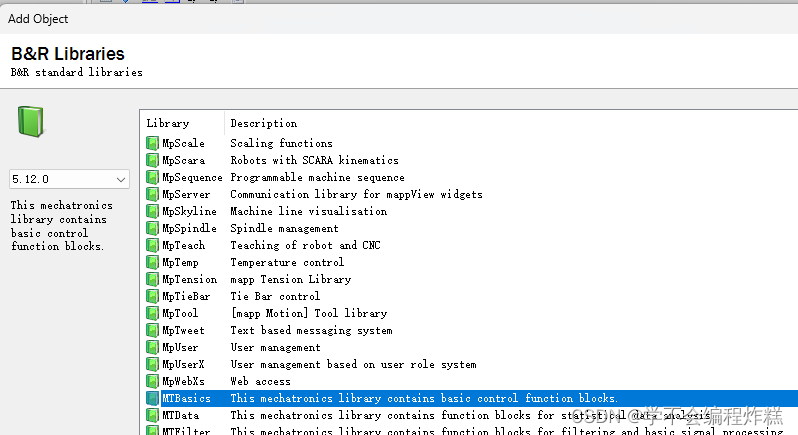Viewport: 798px width, 435px height.
Task: Select the MpSpindle library name
Action: point(189,228)
